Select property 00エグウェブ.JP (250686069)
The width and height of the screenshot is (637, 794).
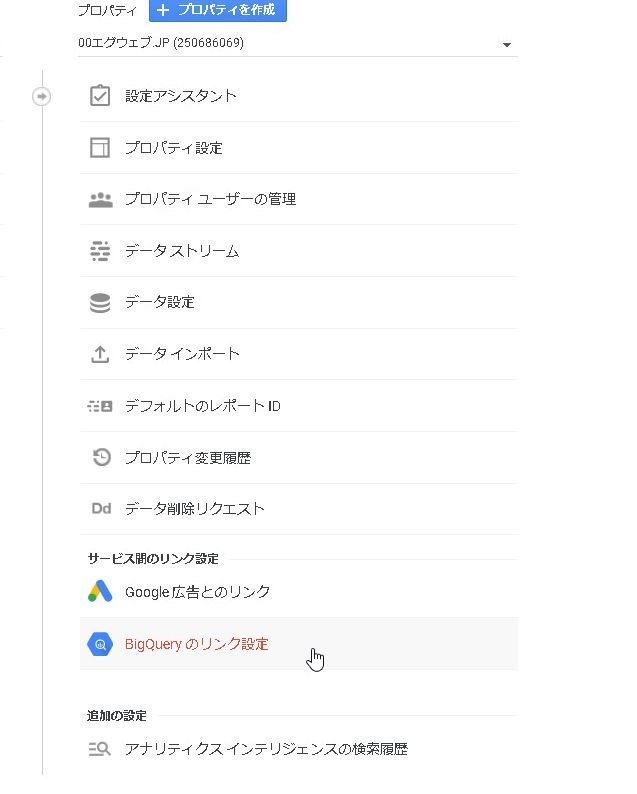(x=160, y=44)
